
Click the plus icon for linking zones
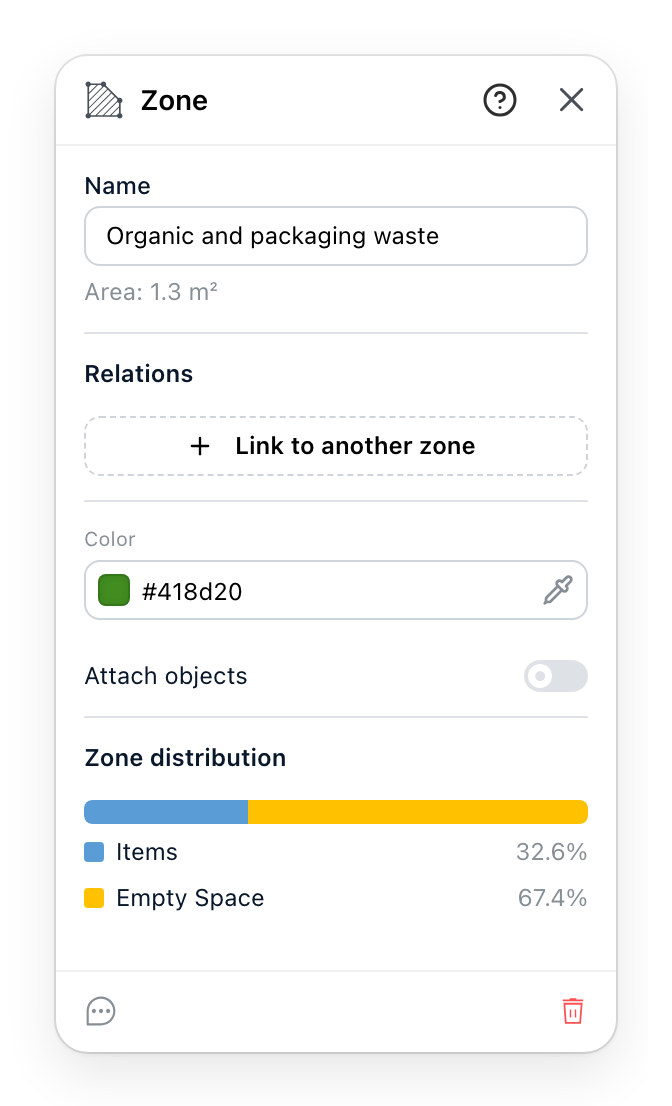point(200,446)
